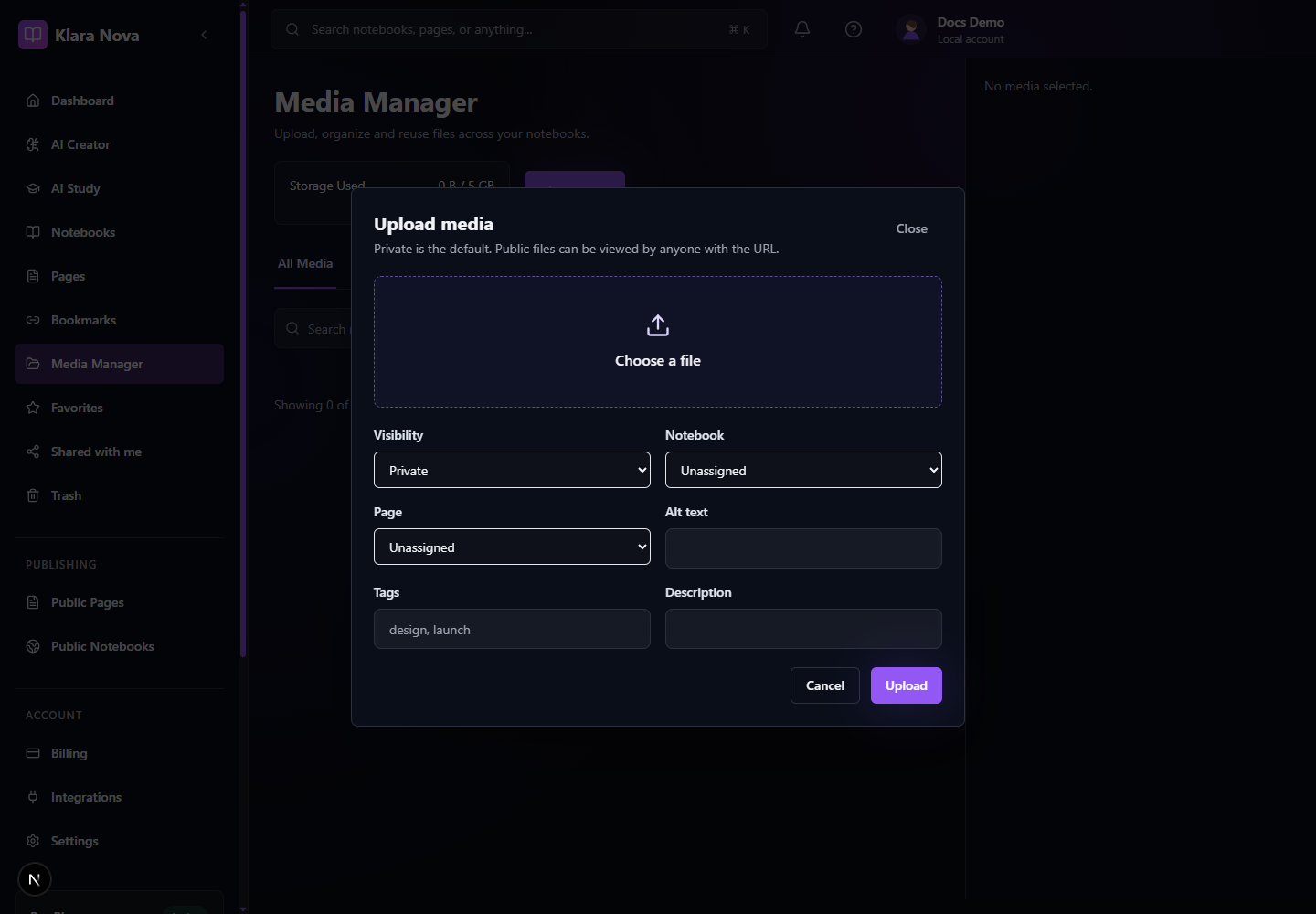Click the Bookmarks link icon
The height and width of the screenshot is (914, 1316).
pos(33,320)
